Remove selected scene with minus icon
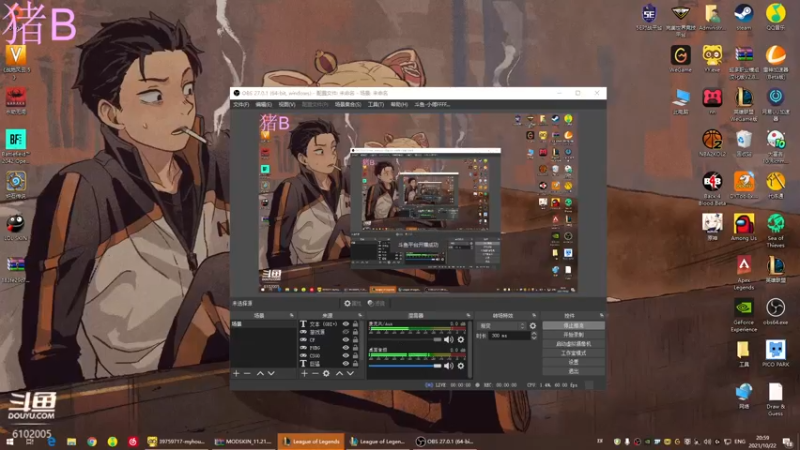 (x=247, y=373)
